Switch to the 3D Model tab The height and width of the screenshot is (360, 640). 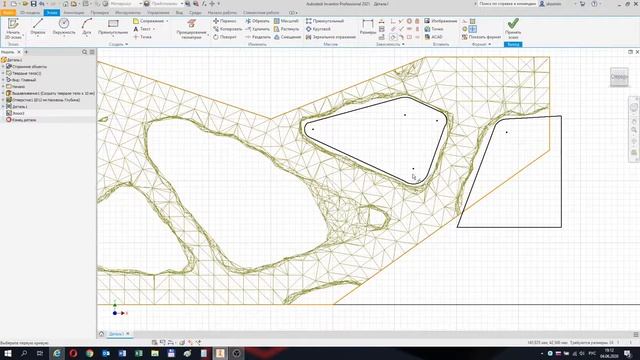pyautogui.click(x=30, y=13)
